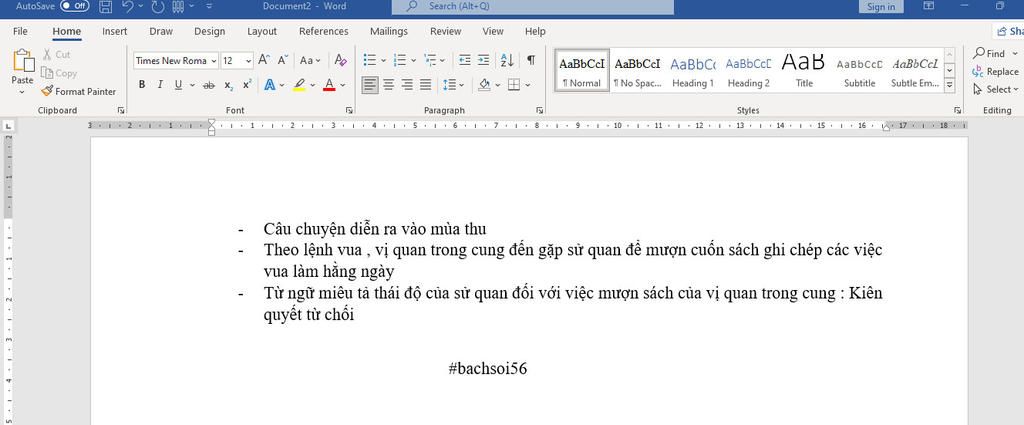Open the font color palette arrow
This screenshot has height=425, width=1024.
coord(343,85)
